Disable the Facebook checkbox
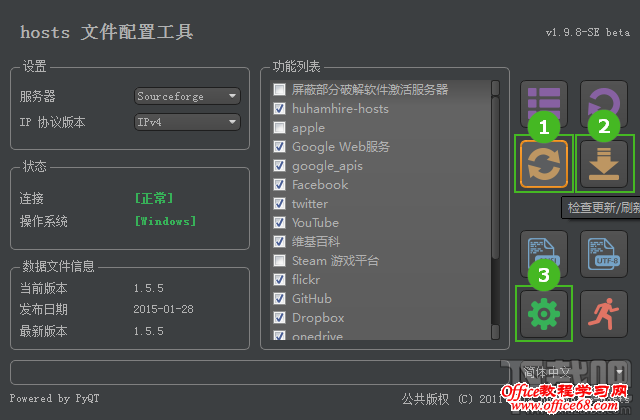 pos(280,184)
